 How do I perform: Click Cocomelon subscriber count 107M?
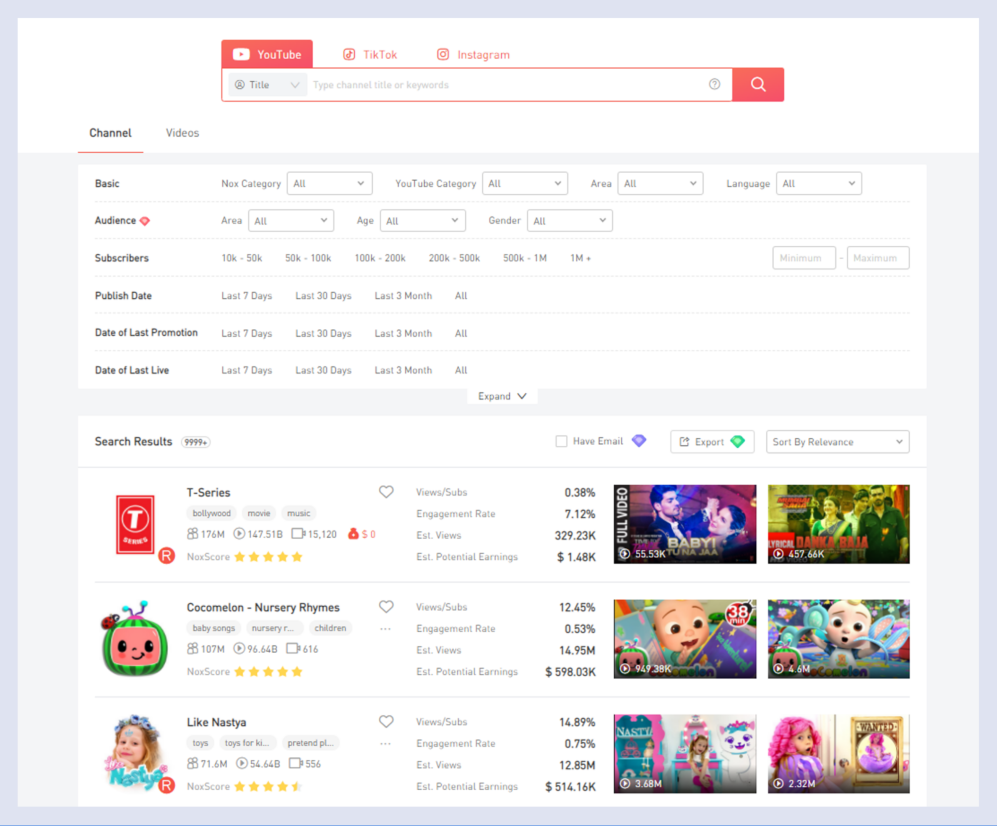point(206,649)
